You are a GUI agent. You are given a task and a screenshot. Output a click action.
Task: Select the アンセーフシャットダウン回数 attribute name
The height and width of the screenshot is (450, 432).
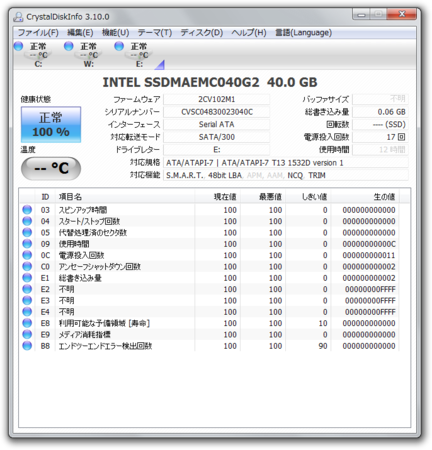pos(100,267)
